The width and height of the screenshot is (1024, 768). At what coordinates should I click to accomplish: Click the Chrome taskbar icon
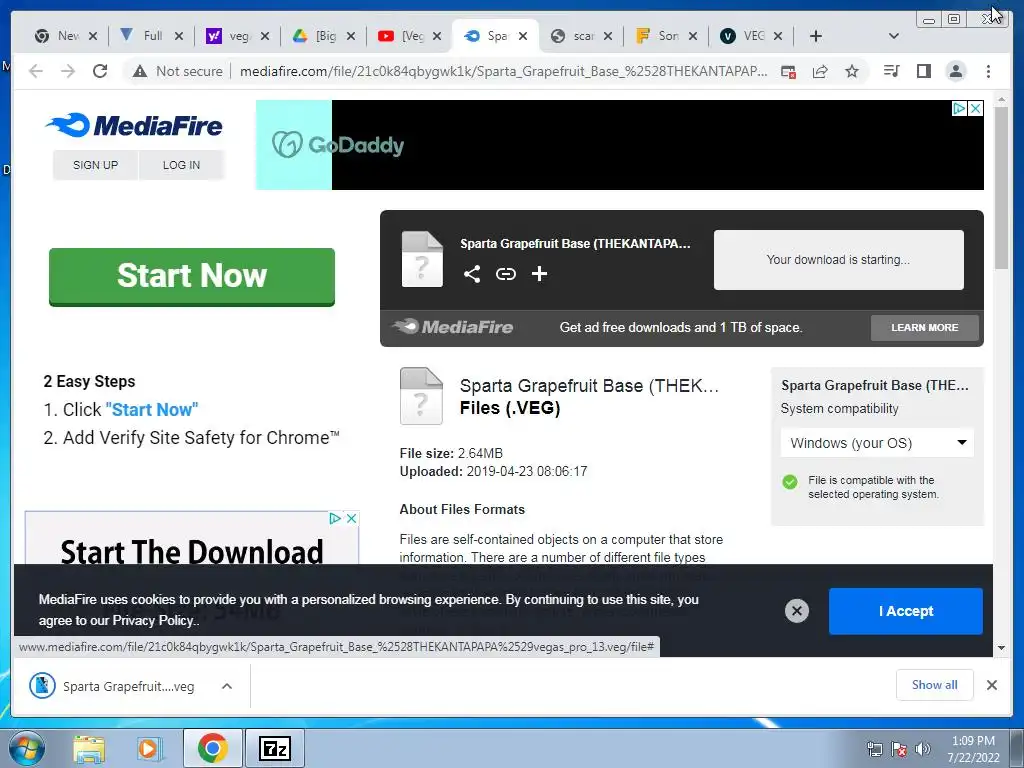(212, 748)
